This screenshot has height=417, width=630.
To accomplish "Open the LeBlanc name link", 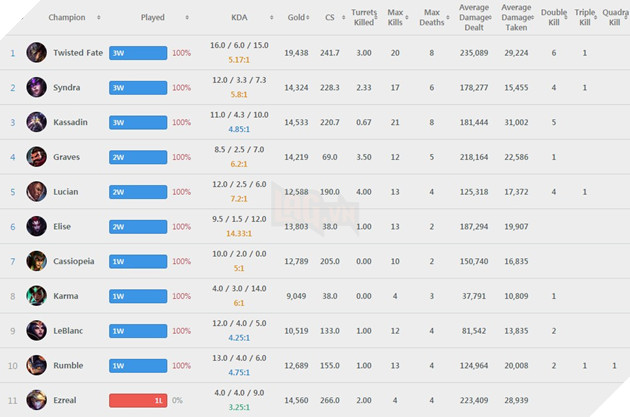I will pyautogui.click(x=68, y=331).
